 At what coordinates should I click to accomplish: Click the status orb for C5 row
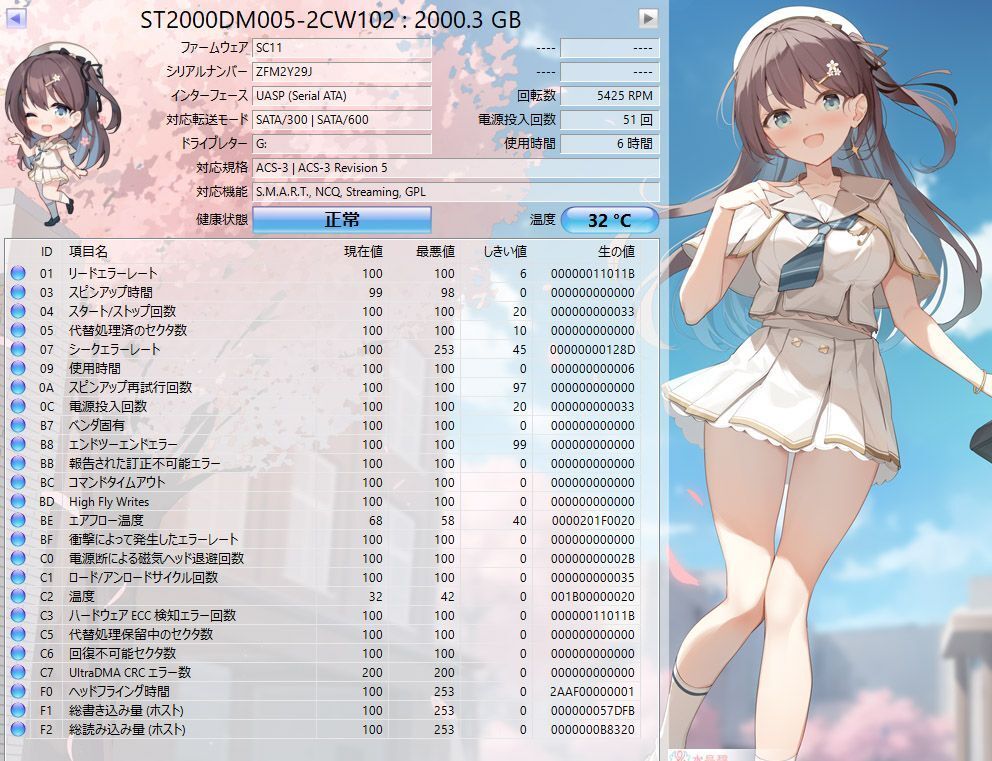(18, 634)
